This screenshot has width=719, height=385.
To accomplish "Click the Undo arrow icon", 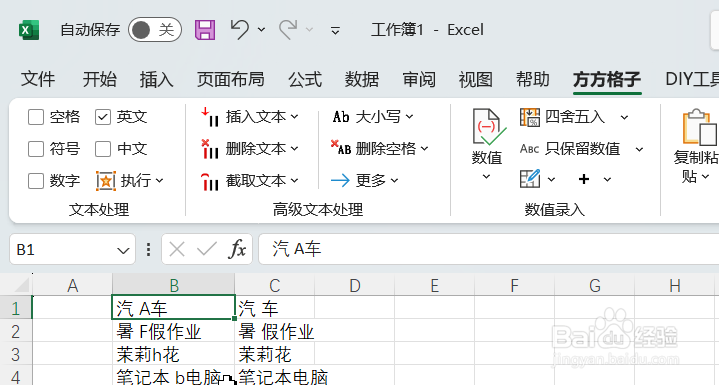I will click(x=239, y=30).
